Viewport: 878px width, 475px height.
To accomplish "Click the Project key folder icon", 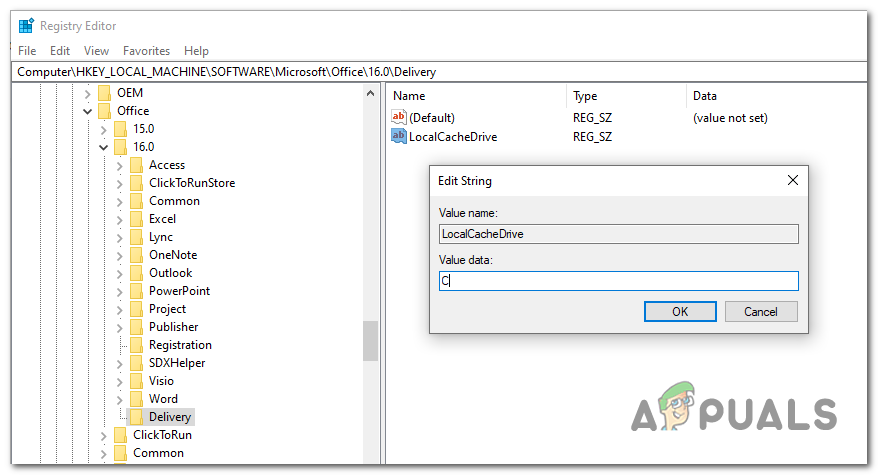I will point(136,309).
